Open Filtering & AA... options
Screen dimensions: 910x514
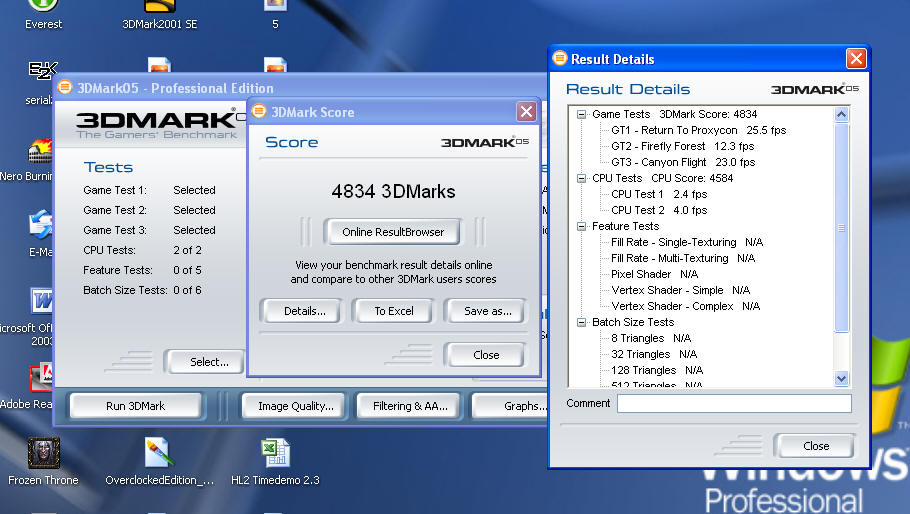coord(410,406)
